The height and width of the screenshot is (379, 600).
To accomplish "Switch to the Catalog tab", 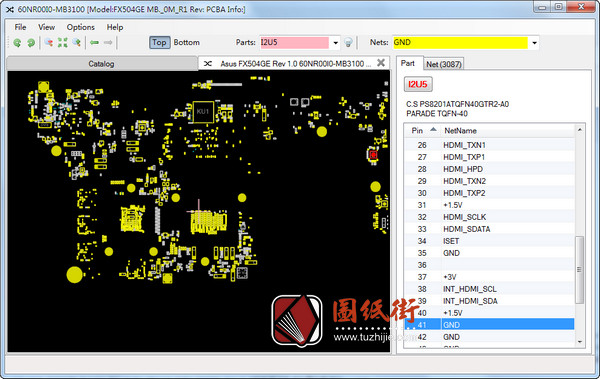I will click(101, 64).
